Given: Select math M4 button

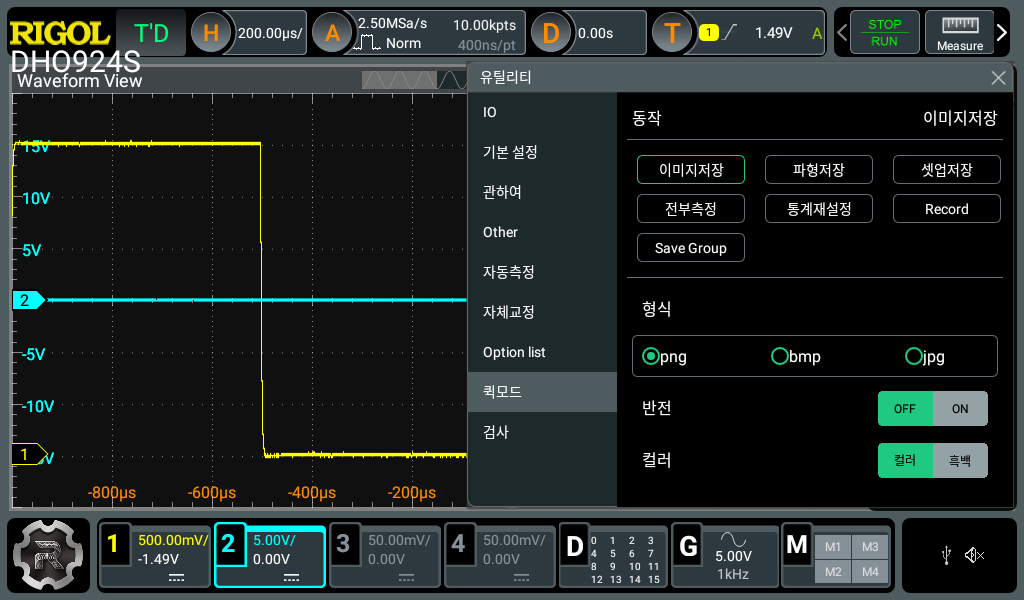Looking at the screenshot, I should 870,572.
